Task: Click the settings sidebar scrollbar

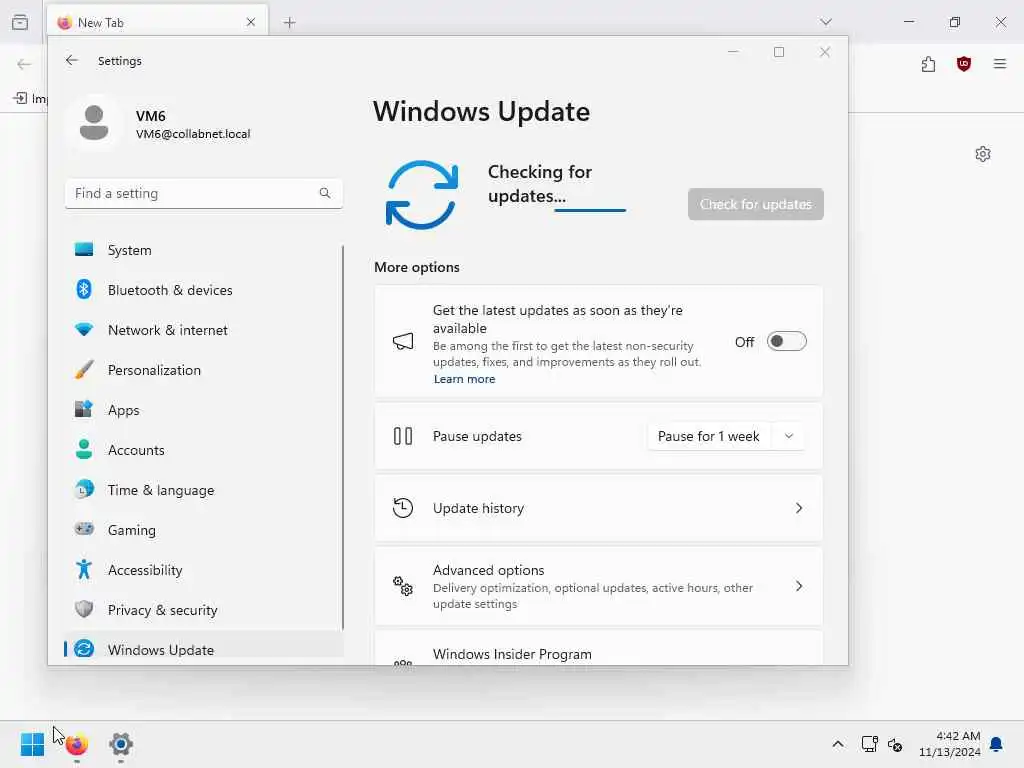Action: pyautogui.click(x=343, y=438)
